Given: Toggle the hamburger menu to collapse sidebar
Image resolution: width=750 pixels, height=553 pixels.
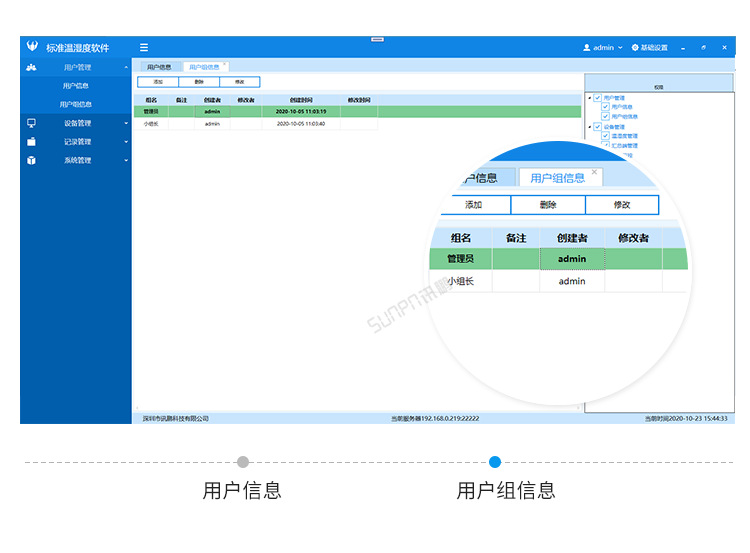Looking at the screenshot, I should (x=143, y=47).
